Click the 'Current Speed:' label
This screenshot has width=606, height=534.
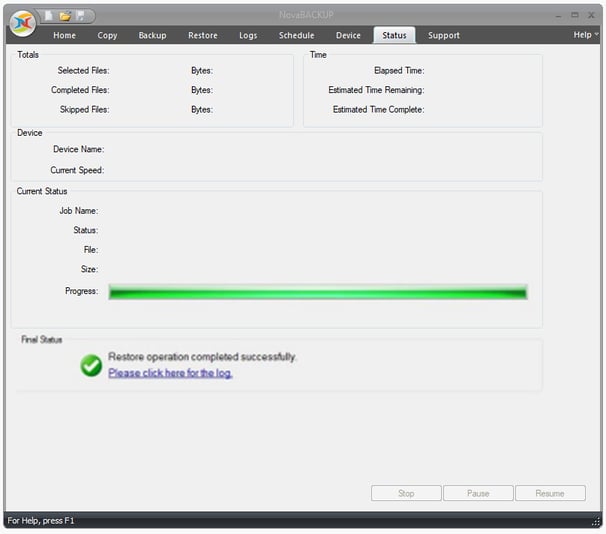pos(77,170)
